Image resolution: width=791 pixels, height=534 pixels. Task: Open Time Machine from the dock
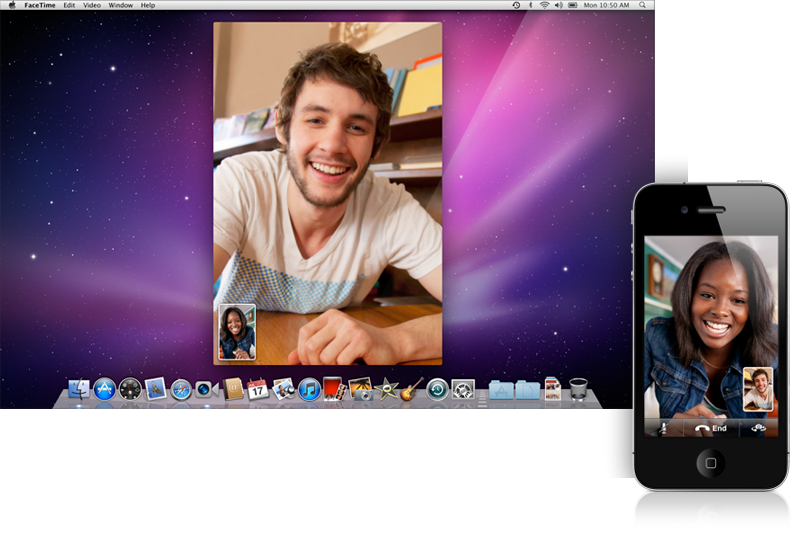437,390
